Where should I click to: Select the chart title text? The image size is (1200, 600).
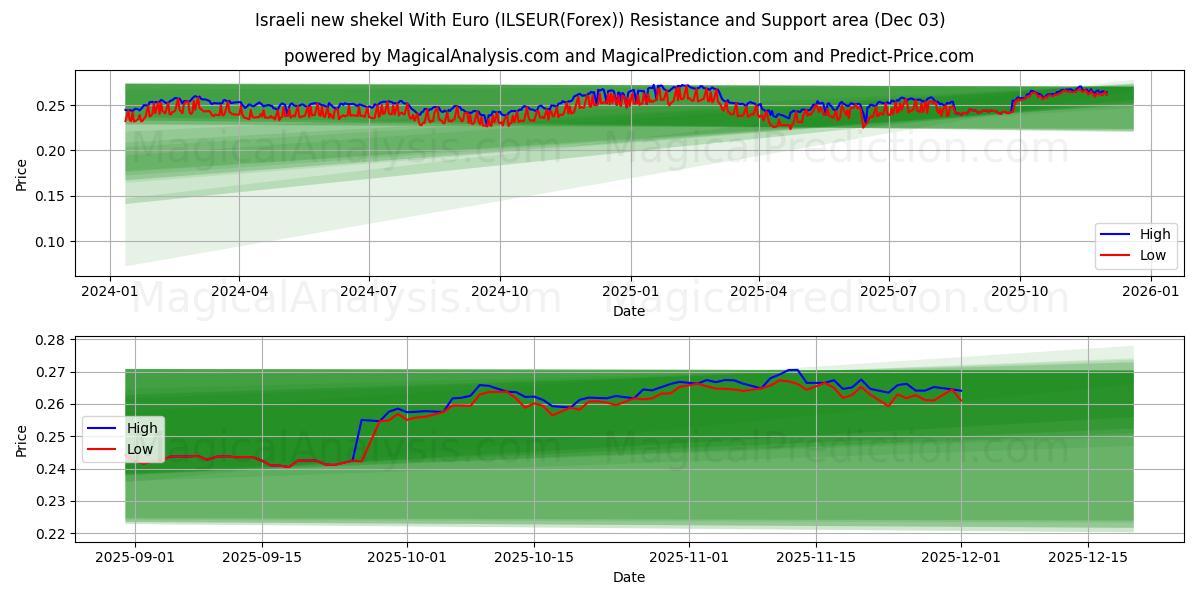pyautogui.click(x=600, y=16)
